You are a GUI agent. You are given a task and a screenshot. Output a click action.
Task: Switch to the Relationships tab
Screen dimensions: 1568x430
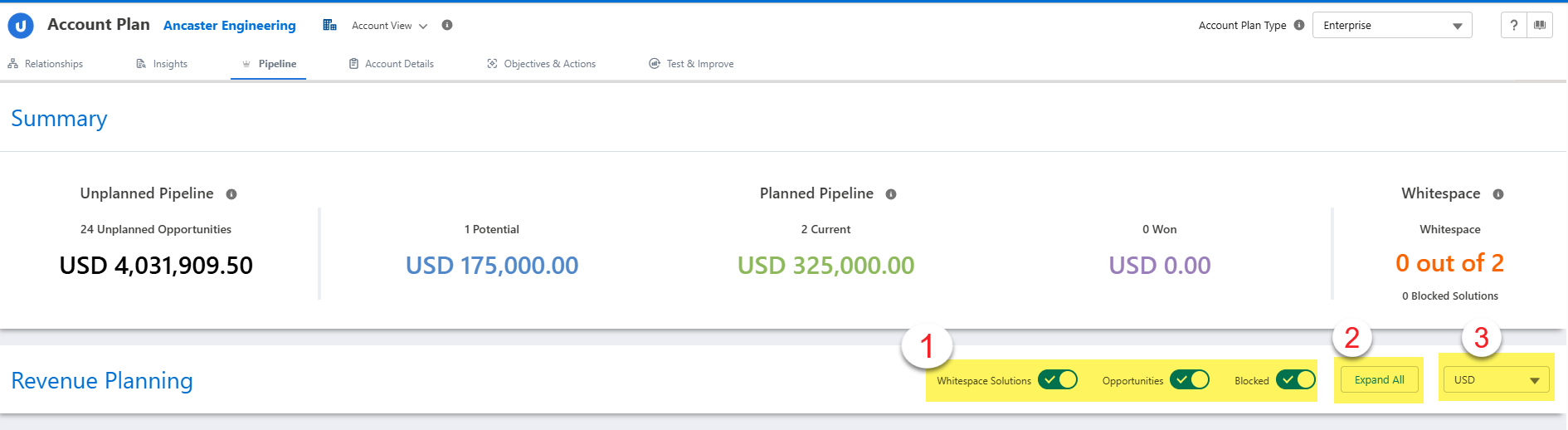(x=46, y=64)
